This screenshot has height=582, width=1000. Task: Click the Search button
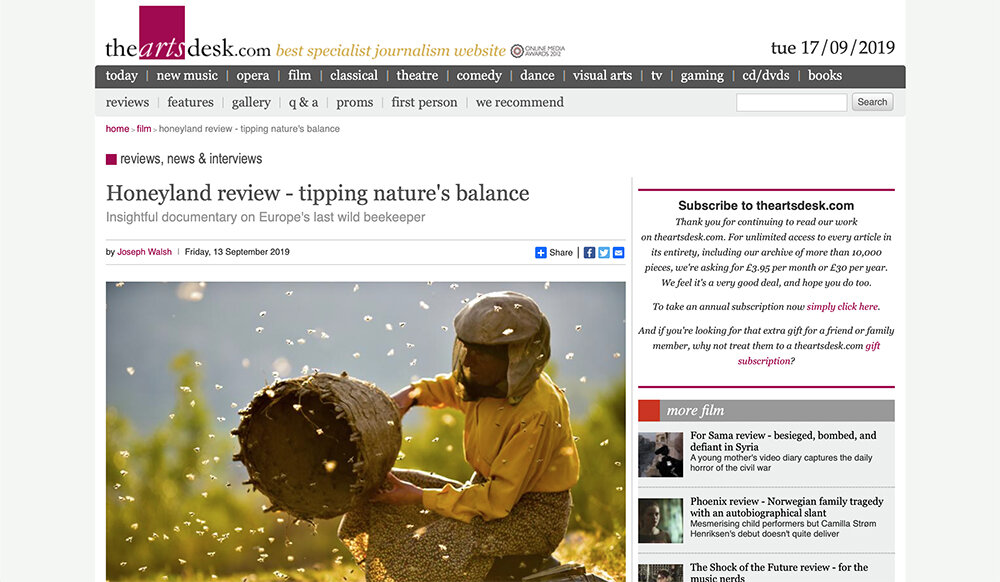pyautogui.click(x=872, y=102)
